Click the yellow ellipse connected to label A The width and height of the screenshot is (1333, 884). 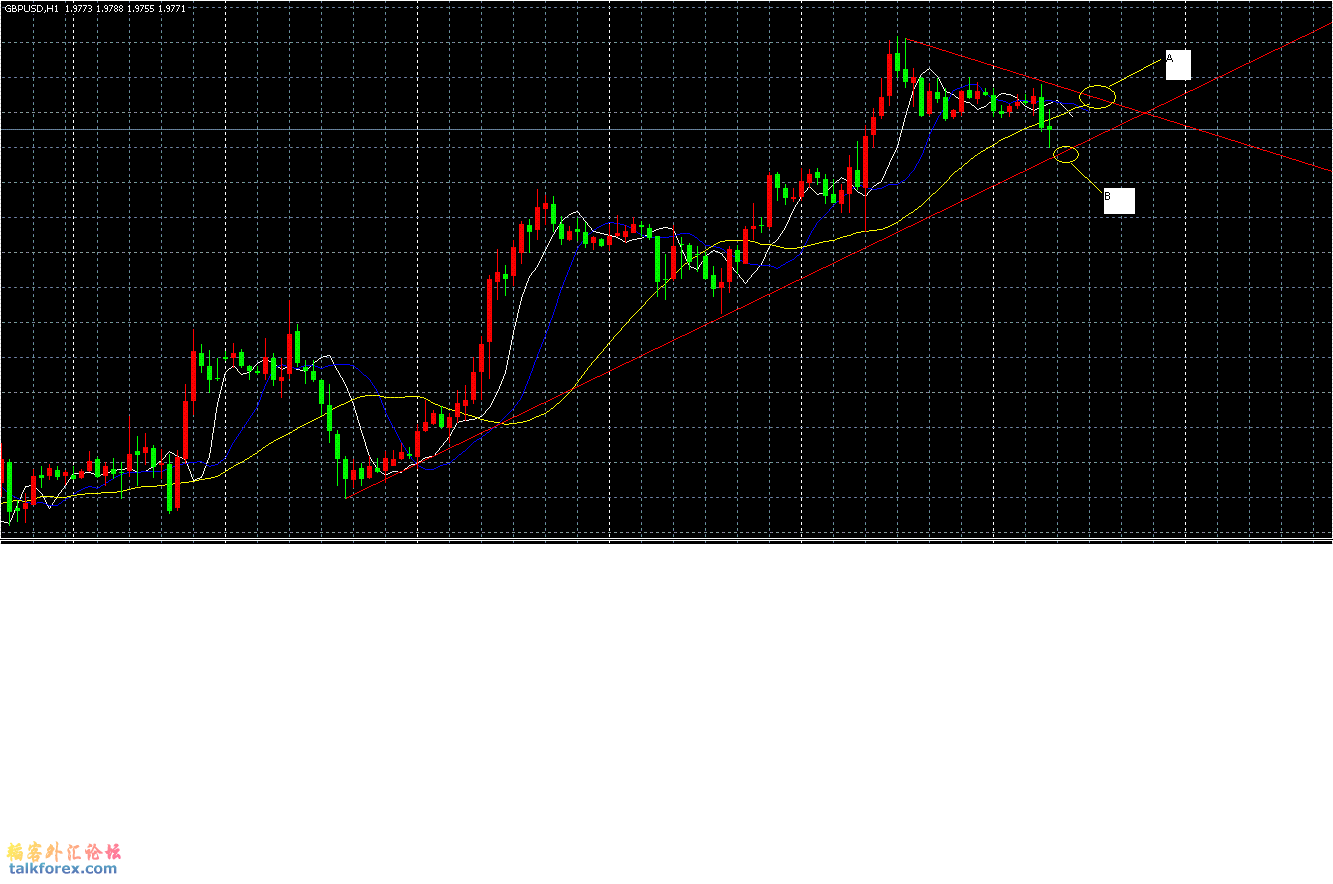(1097, 97)
